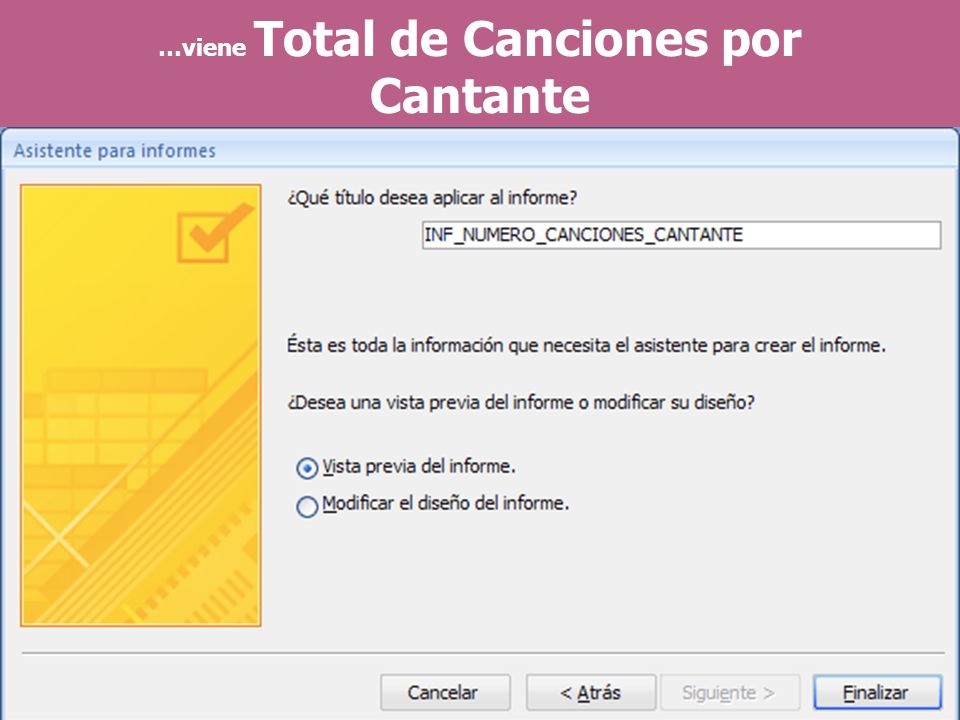This screenshot has width=960, height=720.
Task: Click the report title input field
Action: click(x=681, y=235)
